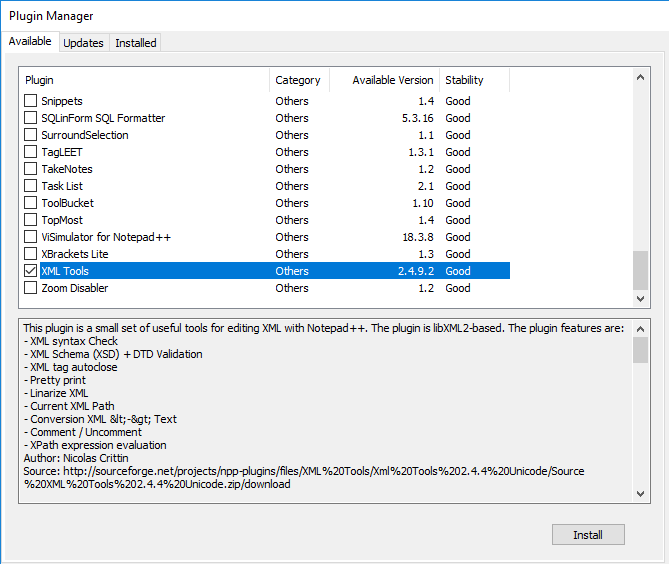Click description pane scroll down arrow
The image size is (669, 564).
point(640,494)
